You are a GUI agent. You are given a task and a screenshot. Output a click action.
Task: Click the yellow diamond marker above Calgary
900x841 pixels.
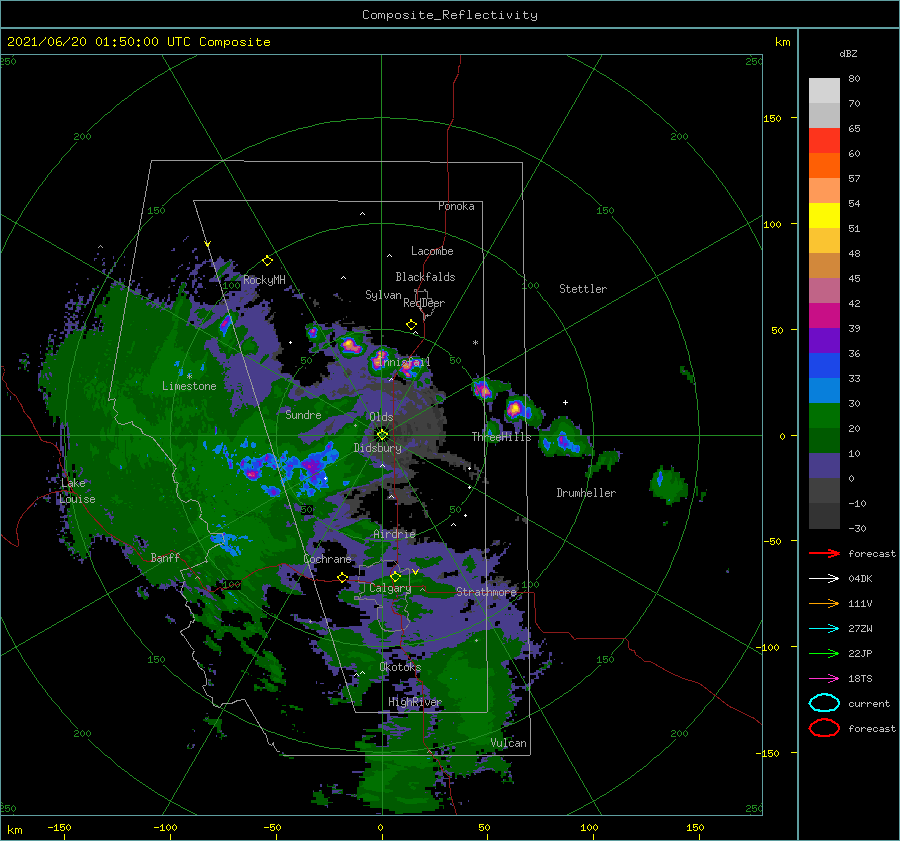(395, 576)
